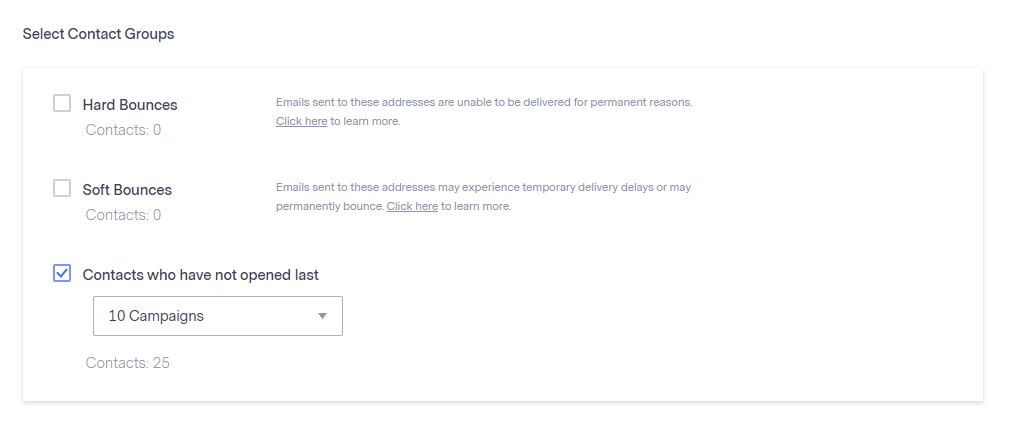Enable the Soft Bounces checkbox
Viewport: 1009px width, 423px height.
click(x=62, y=188)
